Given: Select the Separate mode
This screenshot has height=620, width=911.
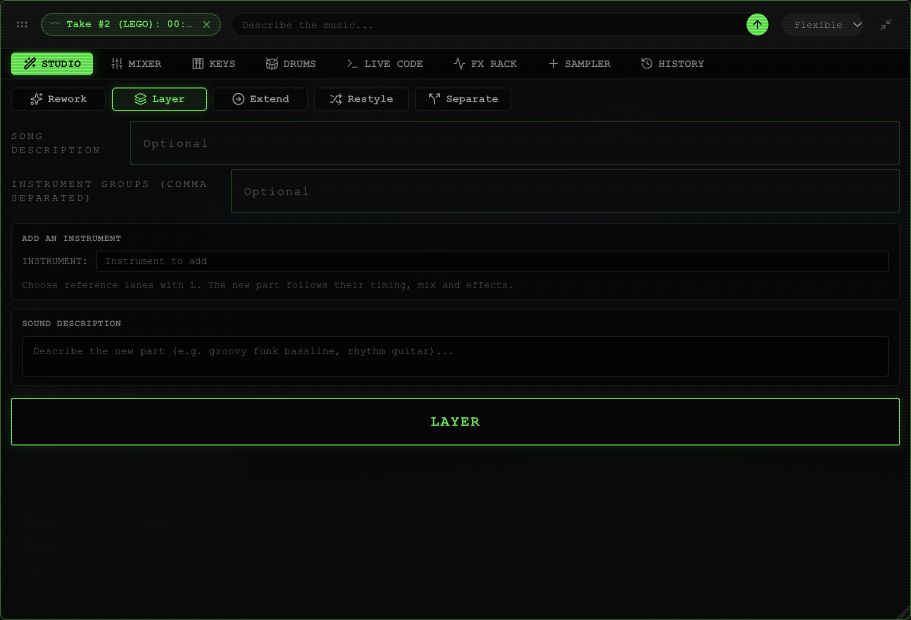Looking at the screenshot, I should coord(463,99).
